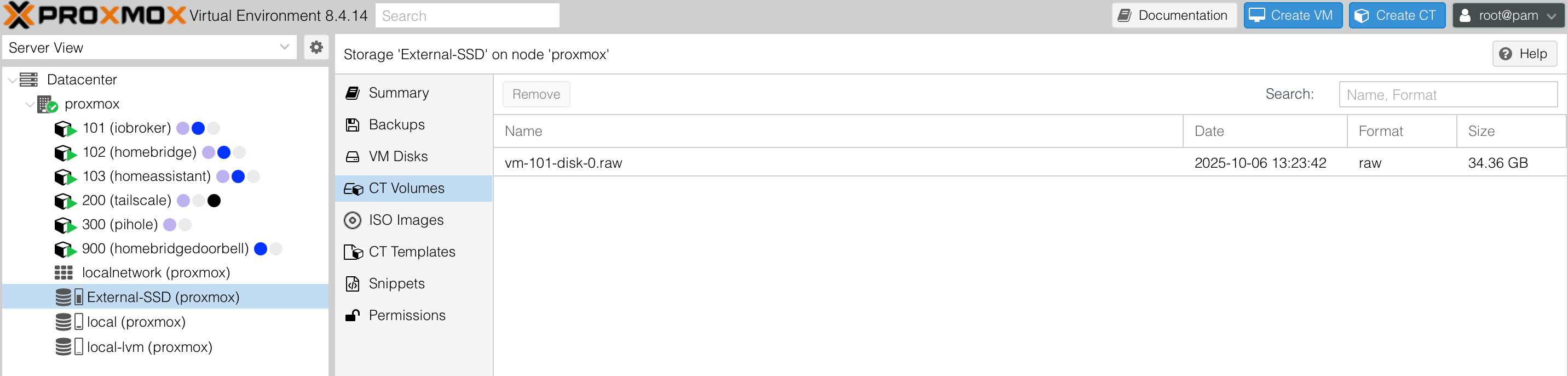Click the local-lvm storage icon
The width and height of the screenshot is (1568, 376).
[69, 347]
